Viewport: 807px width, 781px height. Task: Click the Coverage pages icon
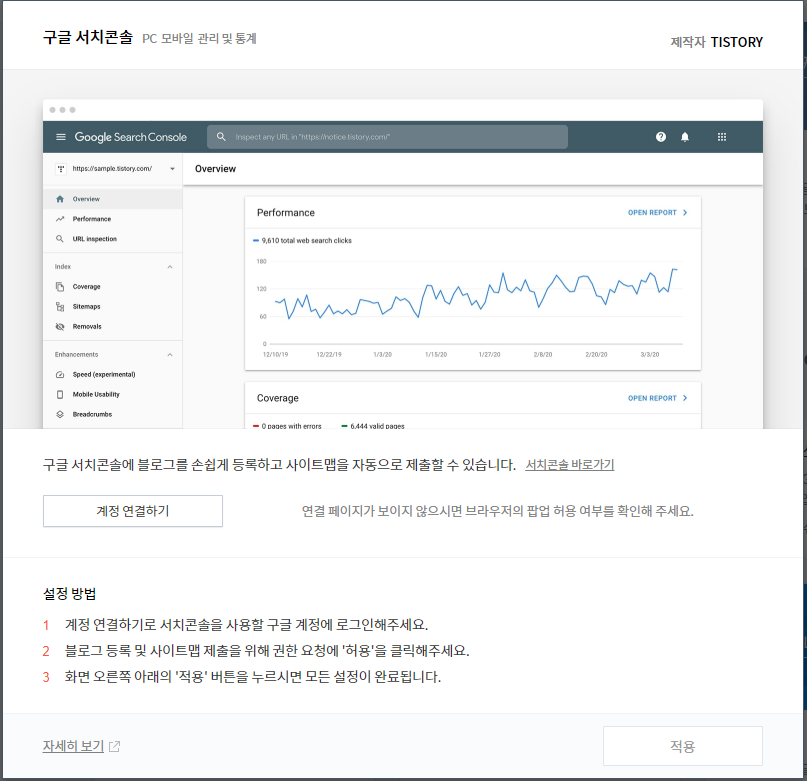coord(60,286)
